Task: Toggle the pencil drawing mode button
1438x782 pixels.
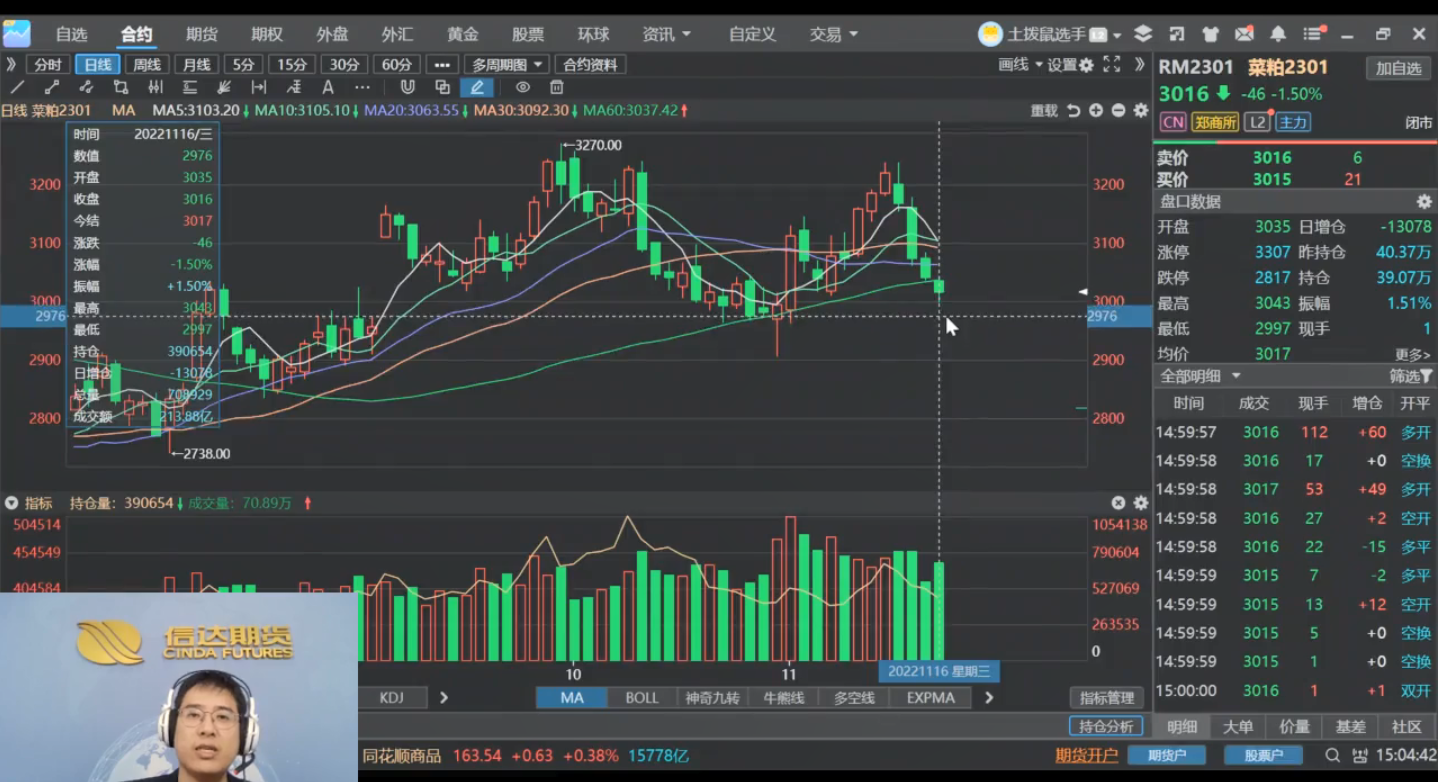Action: [478, 88]
